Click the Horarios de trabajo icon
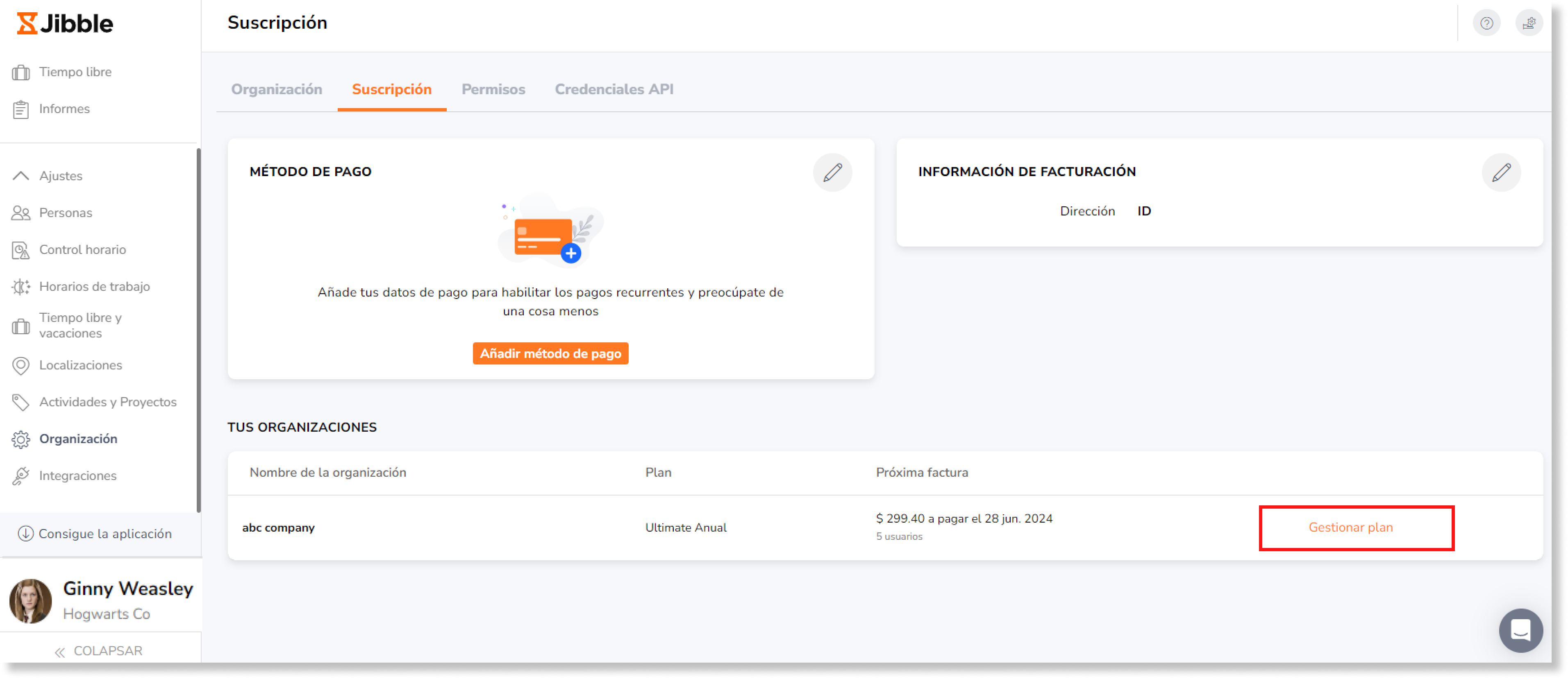Screen dimensions: 1568x679 (20, 286)
